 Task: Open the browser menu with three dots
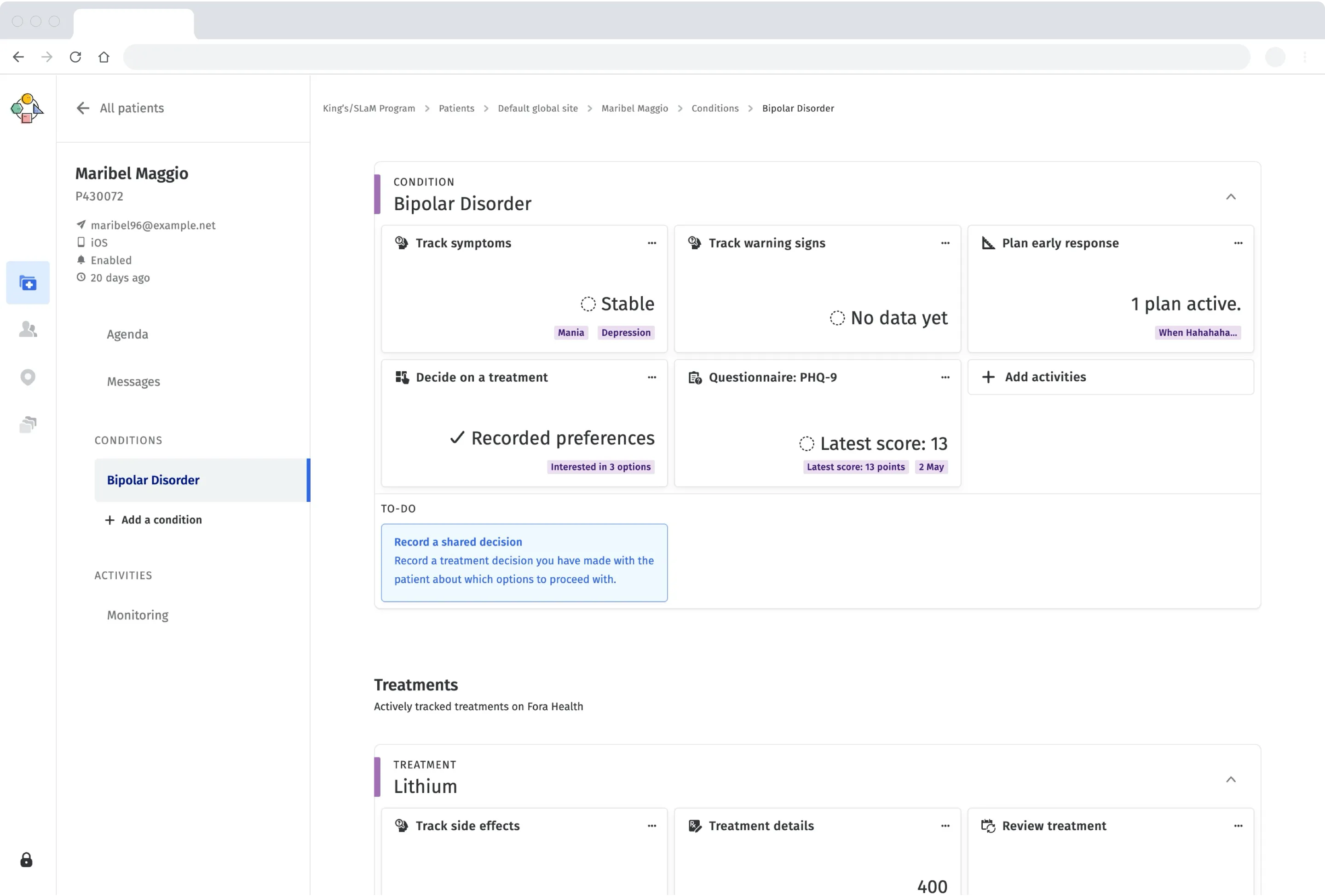1306,57
